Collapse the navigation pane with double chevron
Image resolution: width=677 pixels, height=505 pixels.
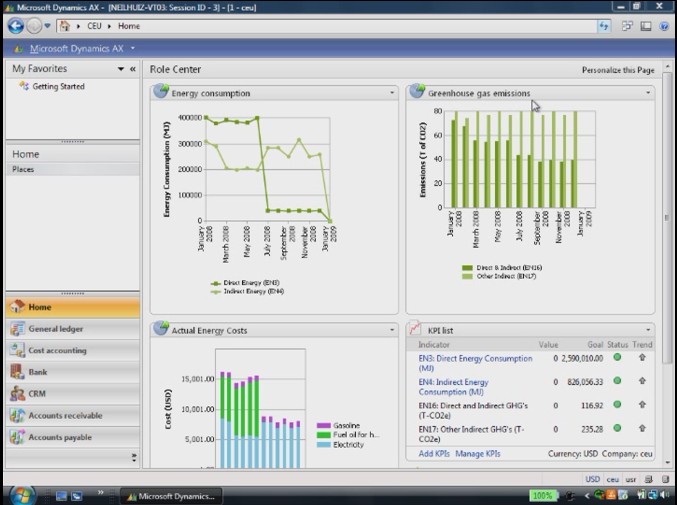coord(133,69)
